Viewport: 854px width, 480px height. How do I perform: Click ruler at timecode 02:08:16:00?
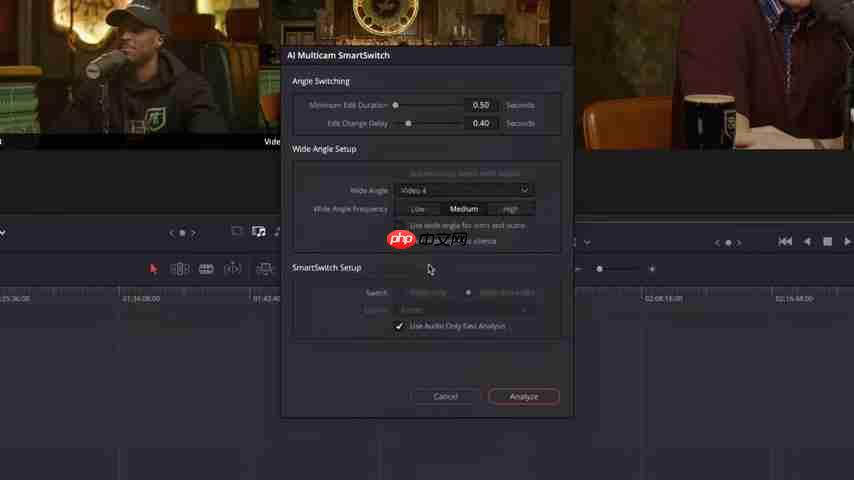(x=663, y=299)
